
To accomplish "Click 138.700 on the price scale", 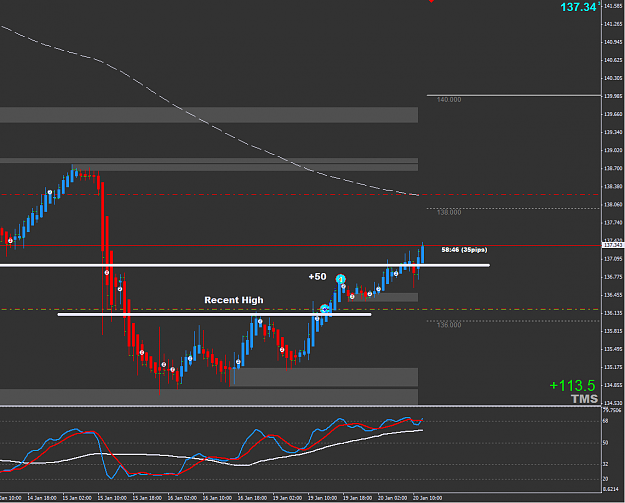I will pyautogui.click(x=613, y=169).
